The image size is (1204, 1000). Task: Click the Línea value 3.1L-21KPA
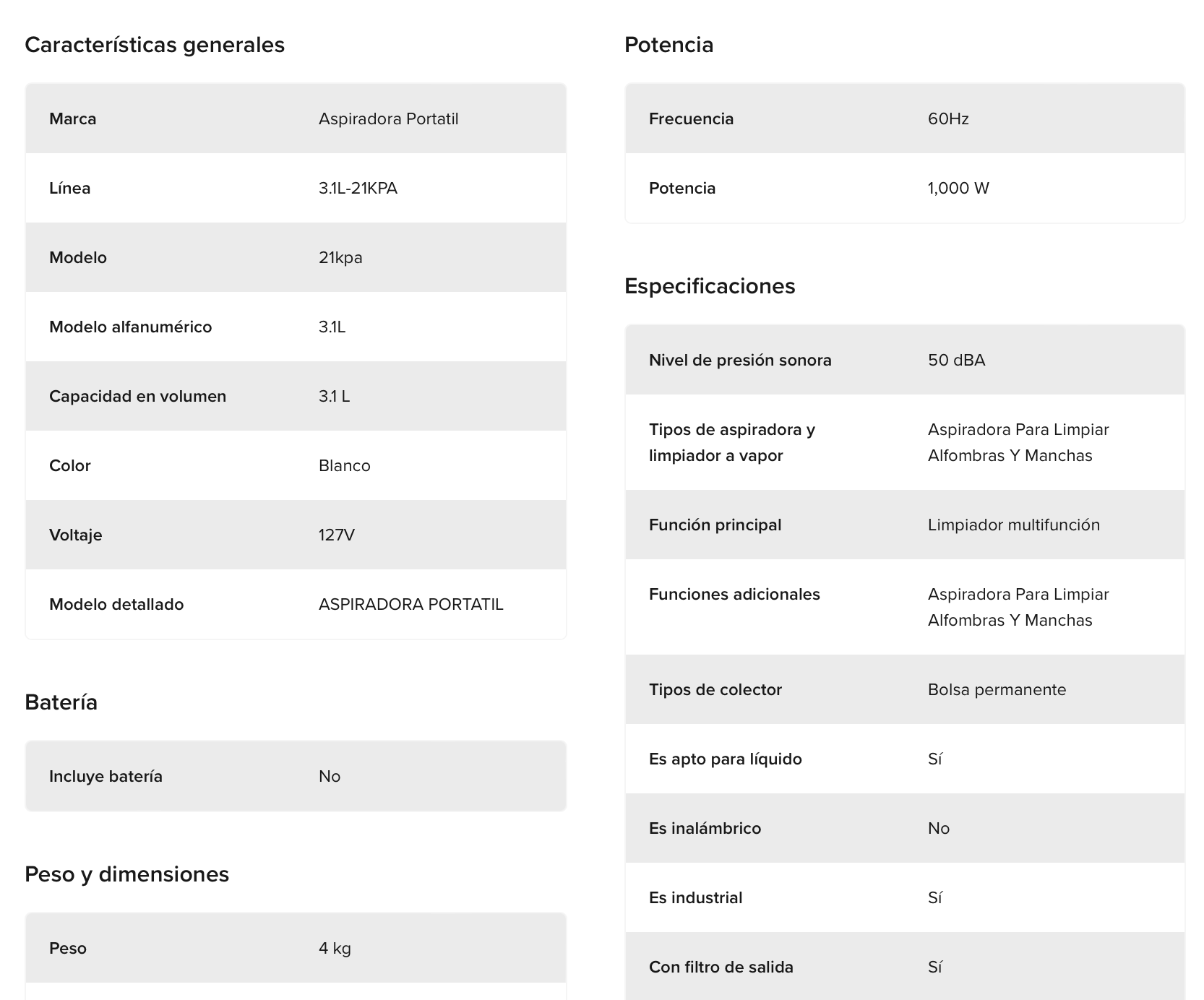click(x=358, y=188)
